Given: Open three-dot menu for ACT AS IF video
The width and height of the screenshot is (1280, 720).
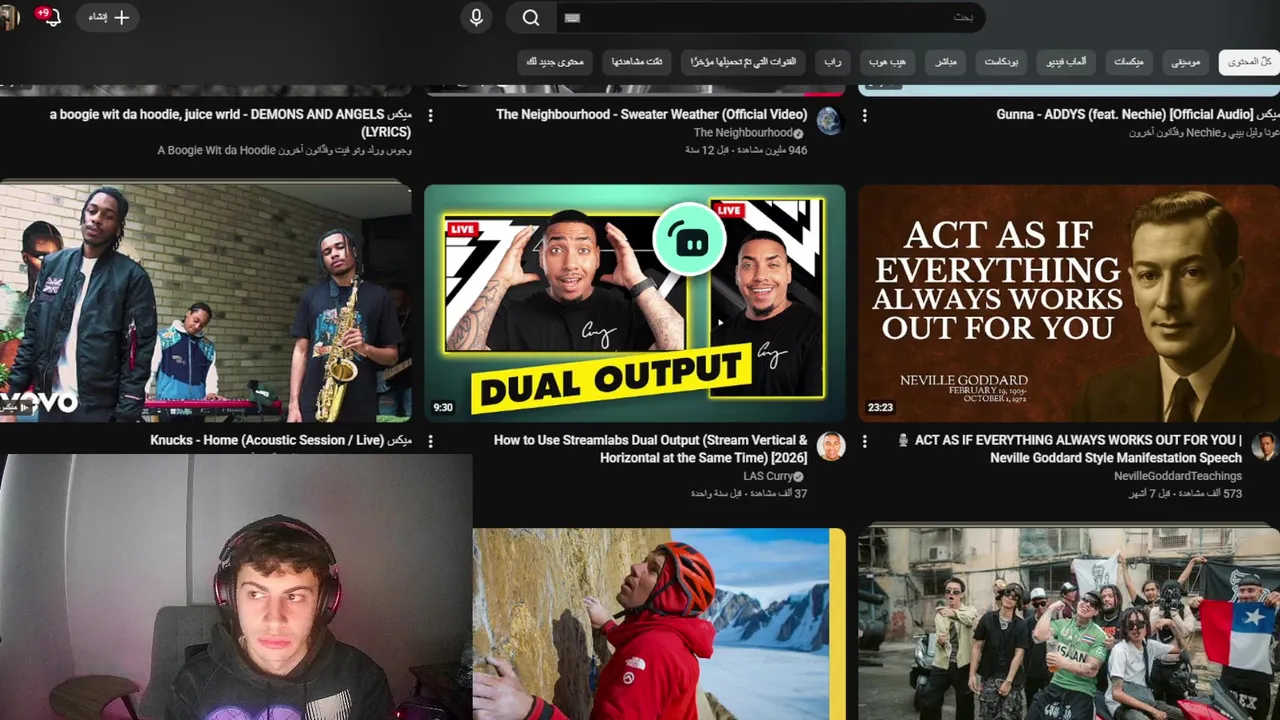Looking at the screenshot, I should [x=865, y=441].
